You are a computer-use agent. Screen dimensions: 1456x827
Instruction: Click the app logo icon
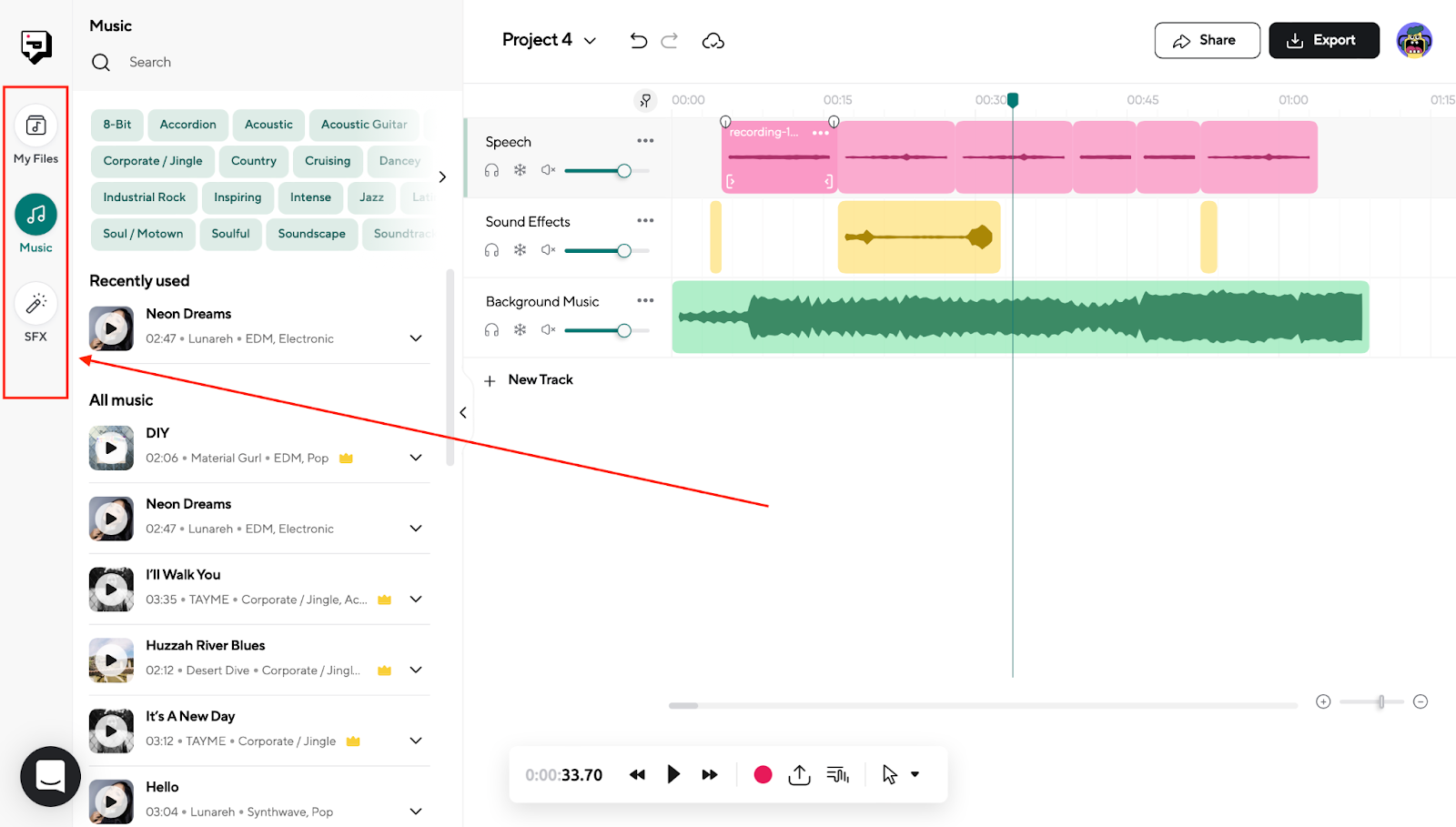[36, 46]
